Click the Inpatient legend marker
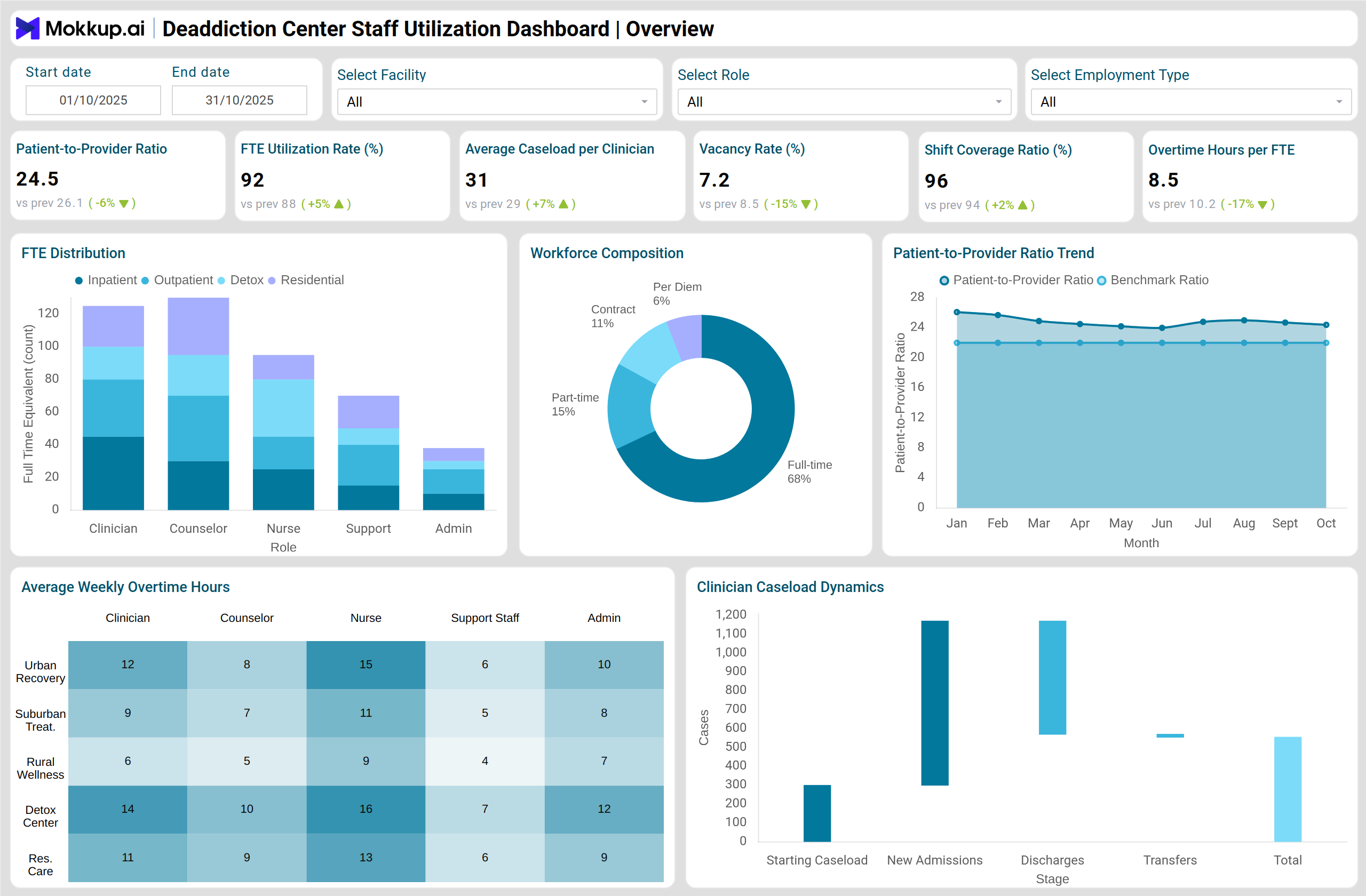Image resolution: width=1366 pixels, height=896 pixels. pos(78,281)
